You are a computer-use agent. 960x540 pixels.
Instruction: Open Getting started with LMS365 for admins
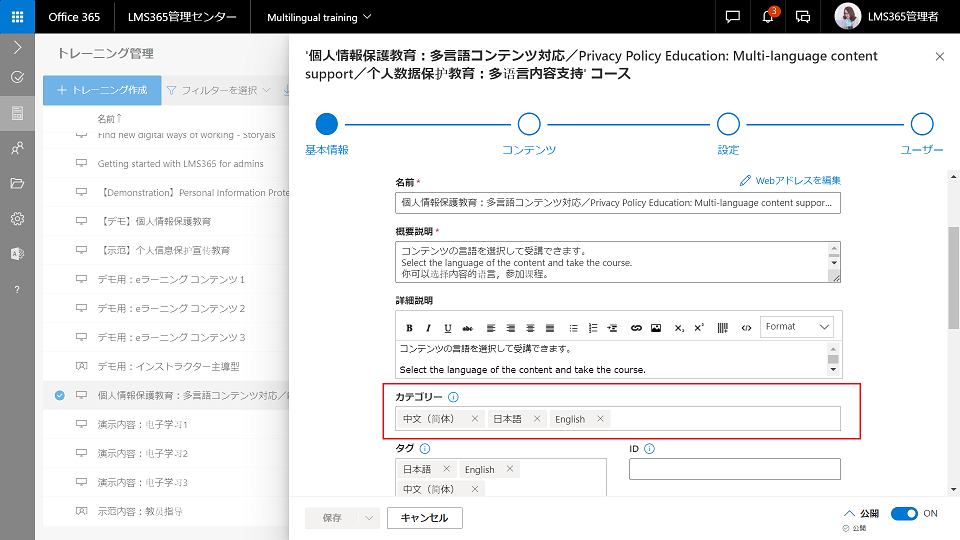click(x=181, y=163)
